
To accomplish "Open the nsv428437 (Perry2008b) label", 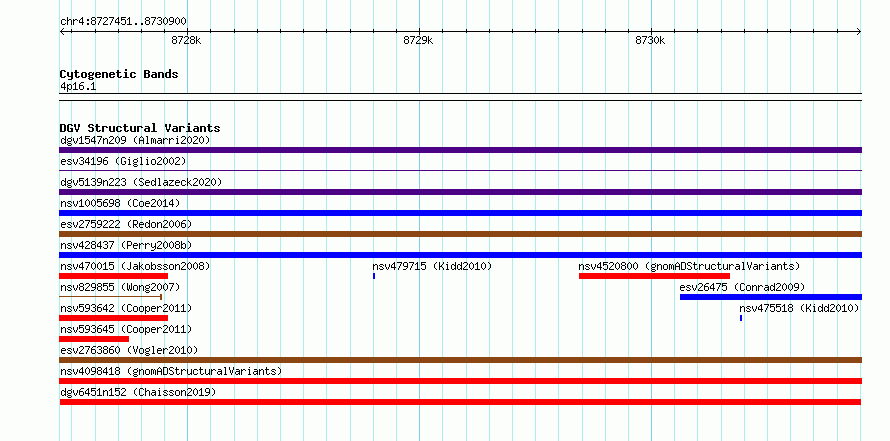I will point(126,245).
